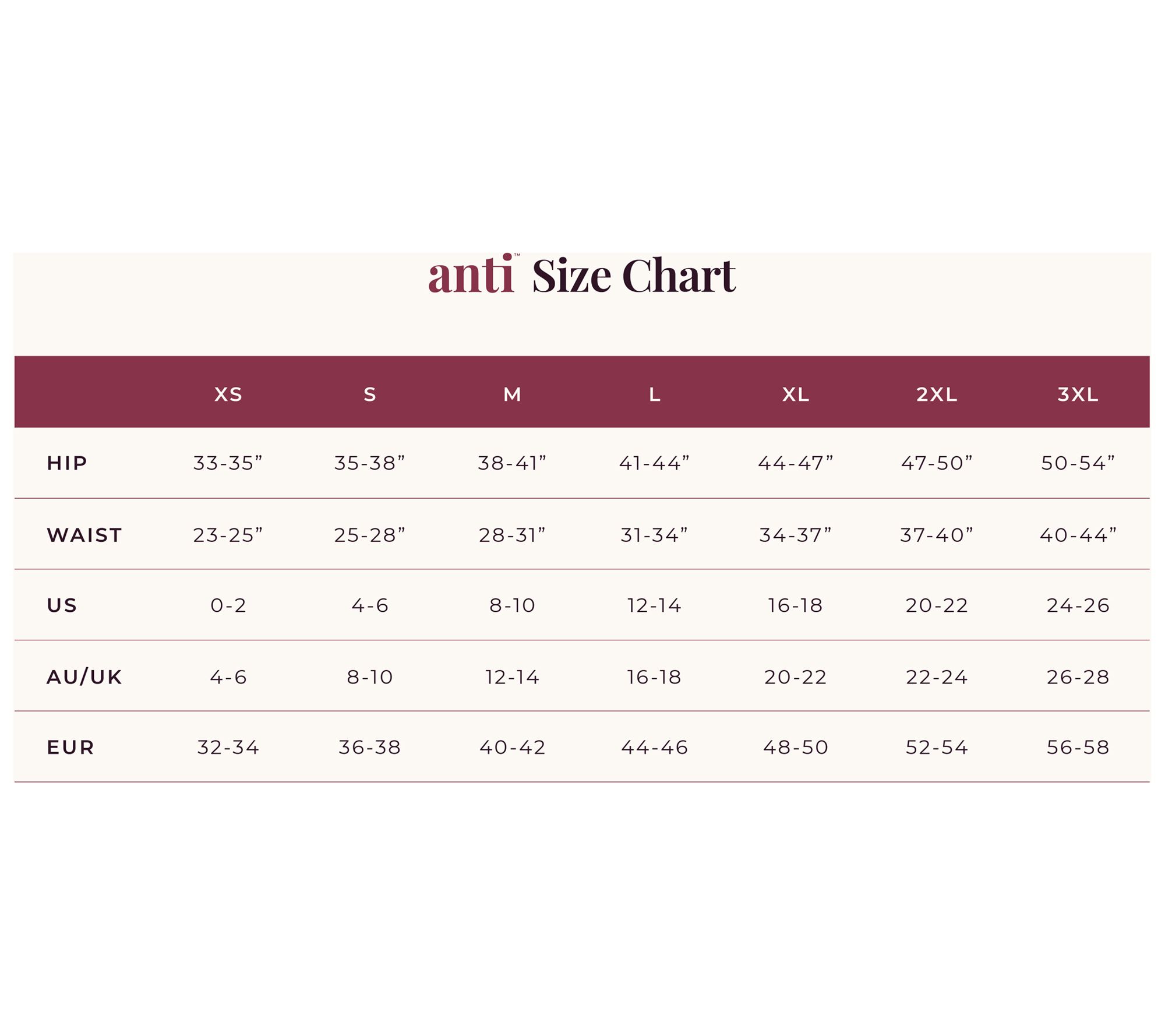Click the AU/UK 22-24 cell
The width and height of the screenshot is (1165, 1036).
pos(937,677)
